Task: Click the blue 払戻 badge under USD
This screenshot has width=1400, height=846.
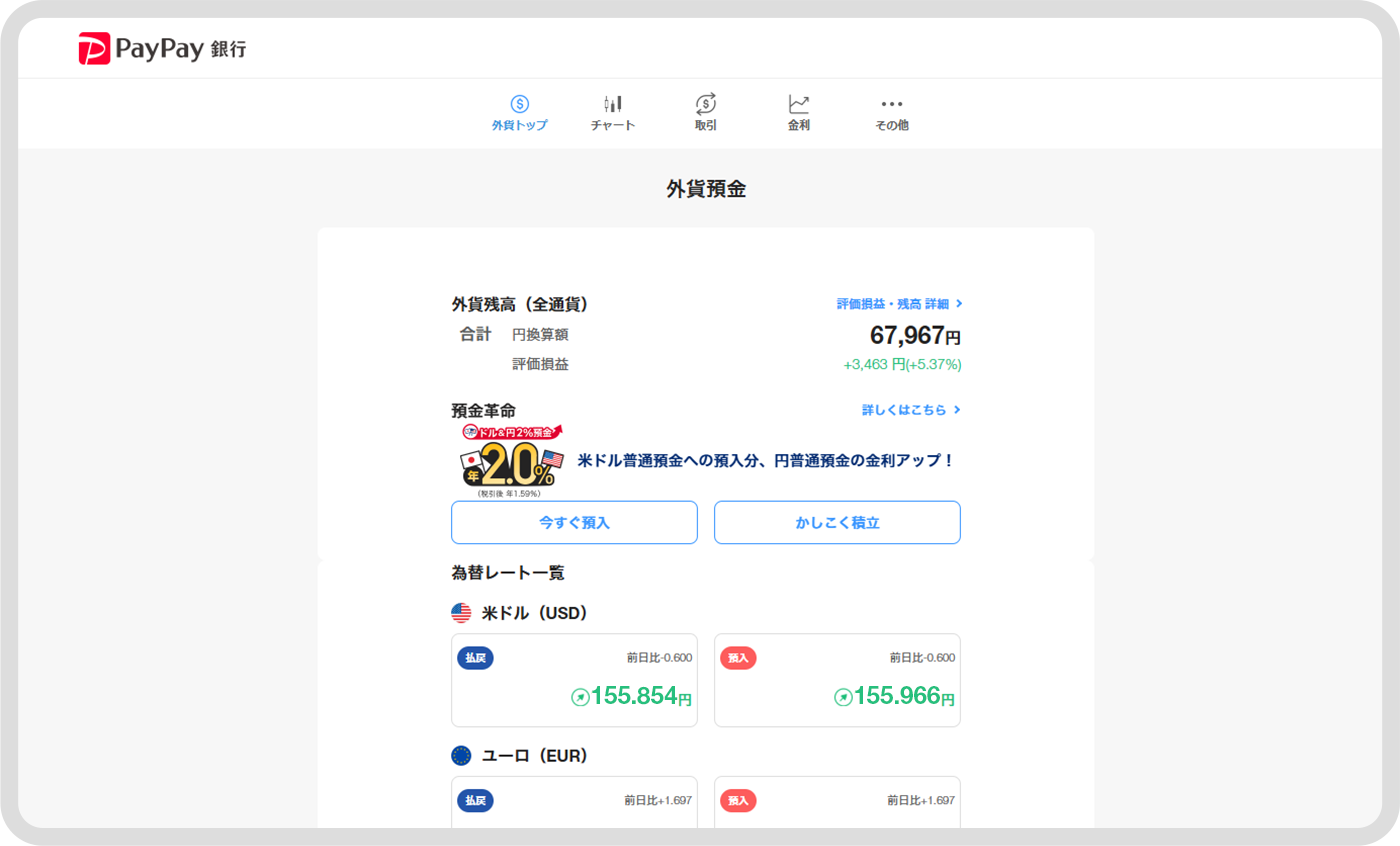Action: [x=475, y=658]
